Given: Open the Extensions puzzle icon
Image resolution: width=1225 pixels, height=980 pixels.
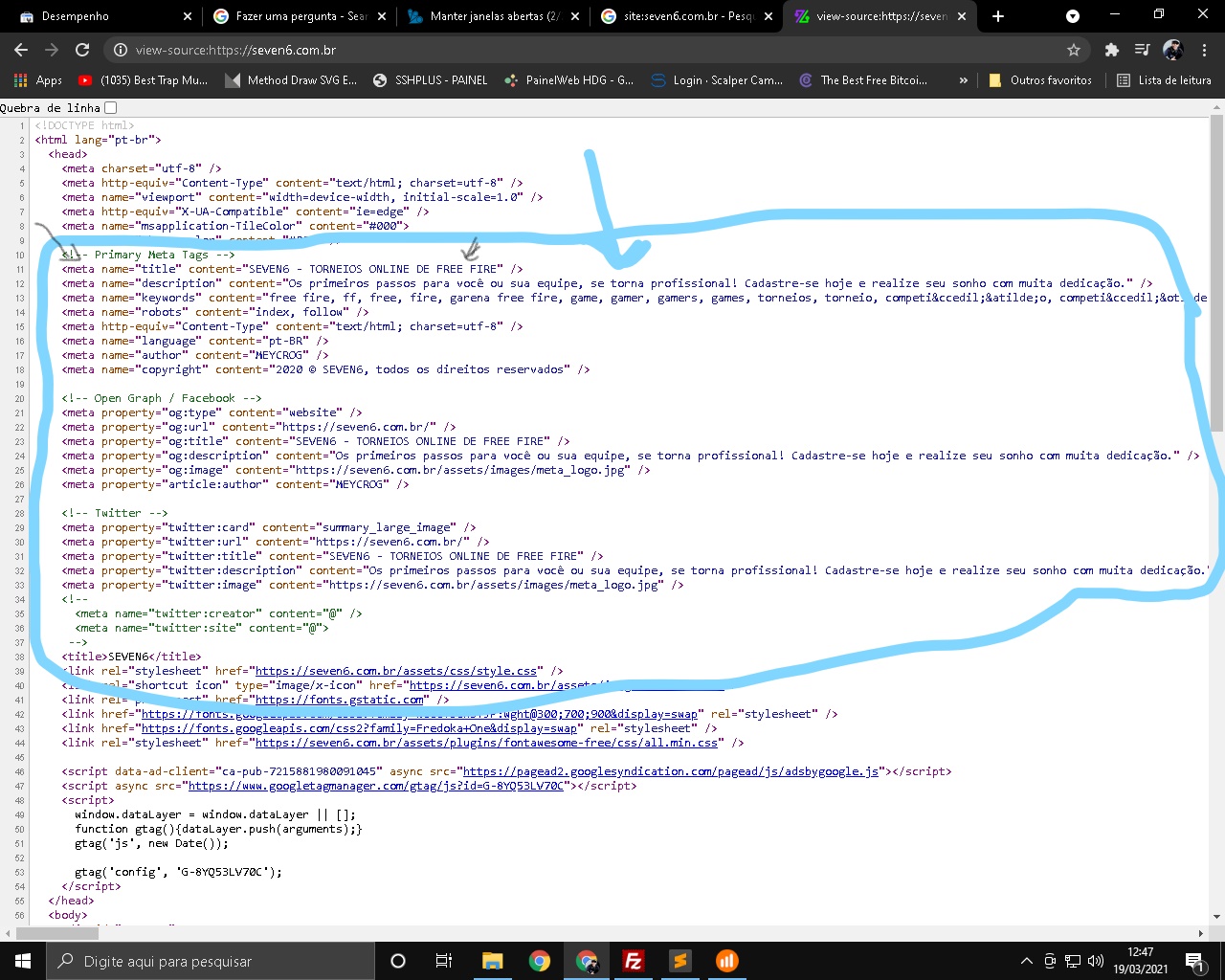Looking at the screenshot, I should (1111, 50).
